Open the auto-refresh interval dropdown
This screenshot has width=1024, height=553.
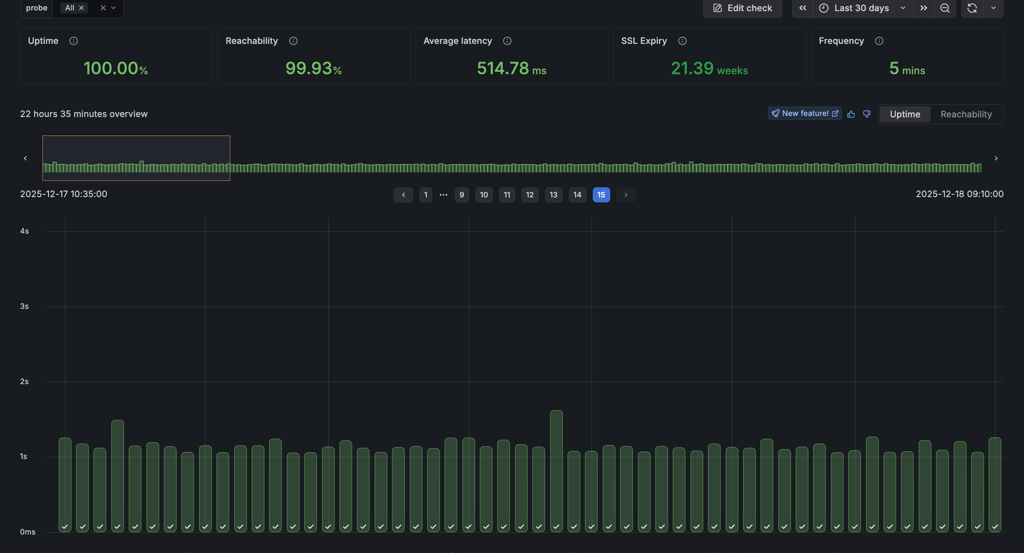pos(993,8)
